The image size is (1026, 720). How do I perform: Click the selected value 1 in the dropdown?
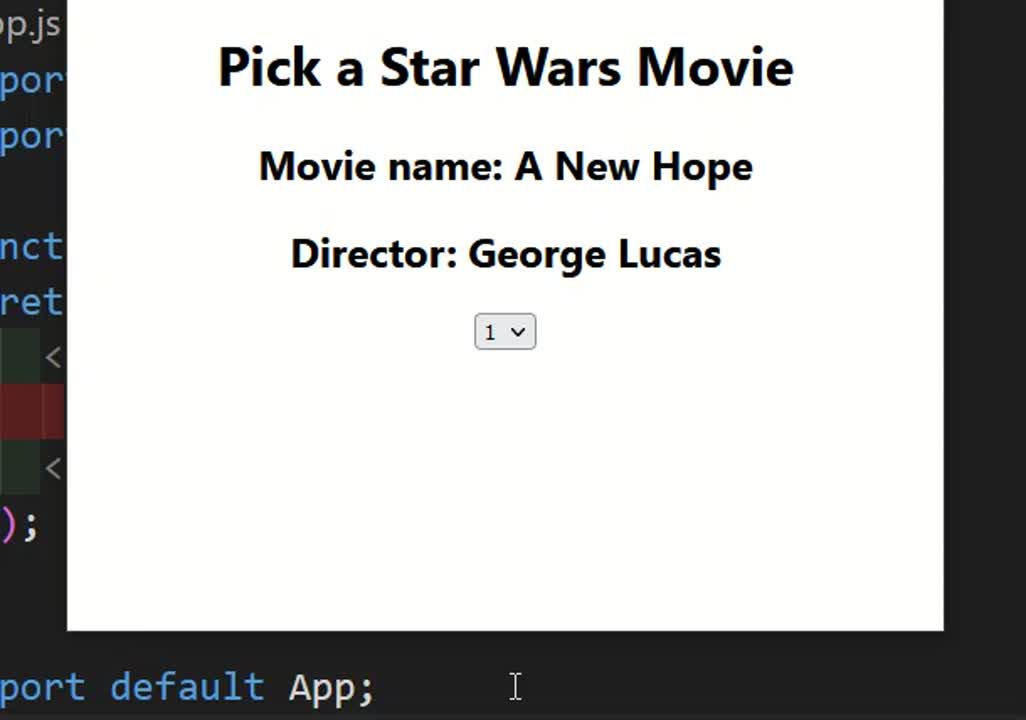(x=490, y=333)
